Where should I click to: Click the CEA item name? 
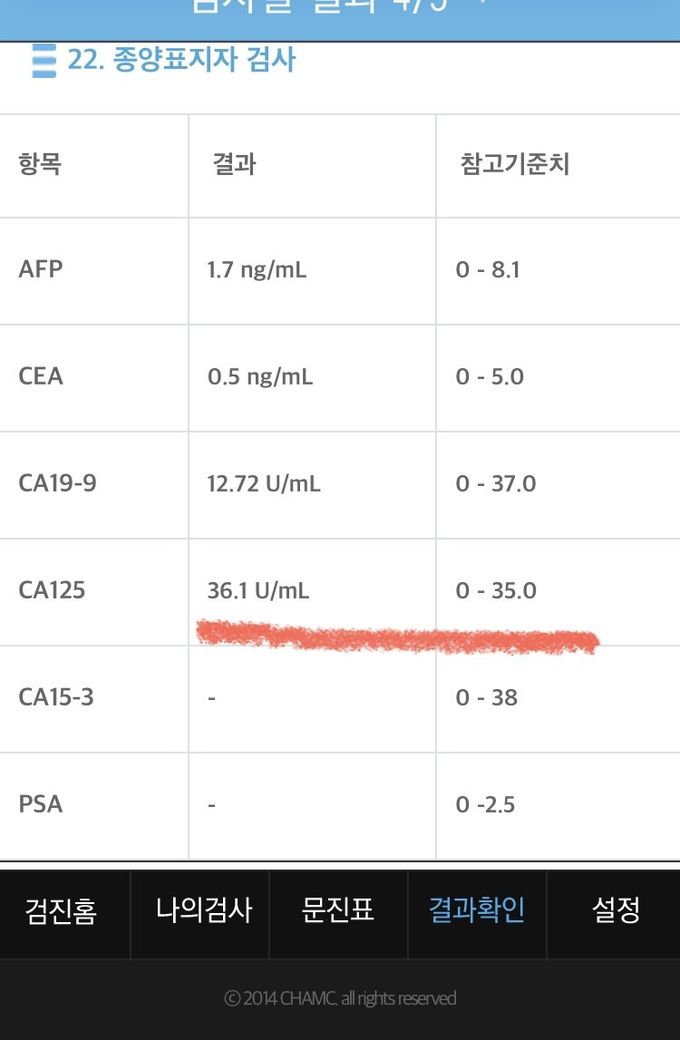click(41, 377)
